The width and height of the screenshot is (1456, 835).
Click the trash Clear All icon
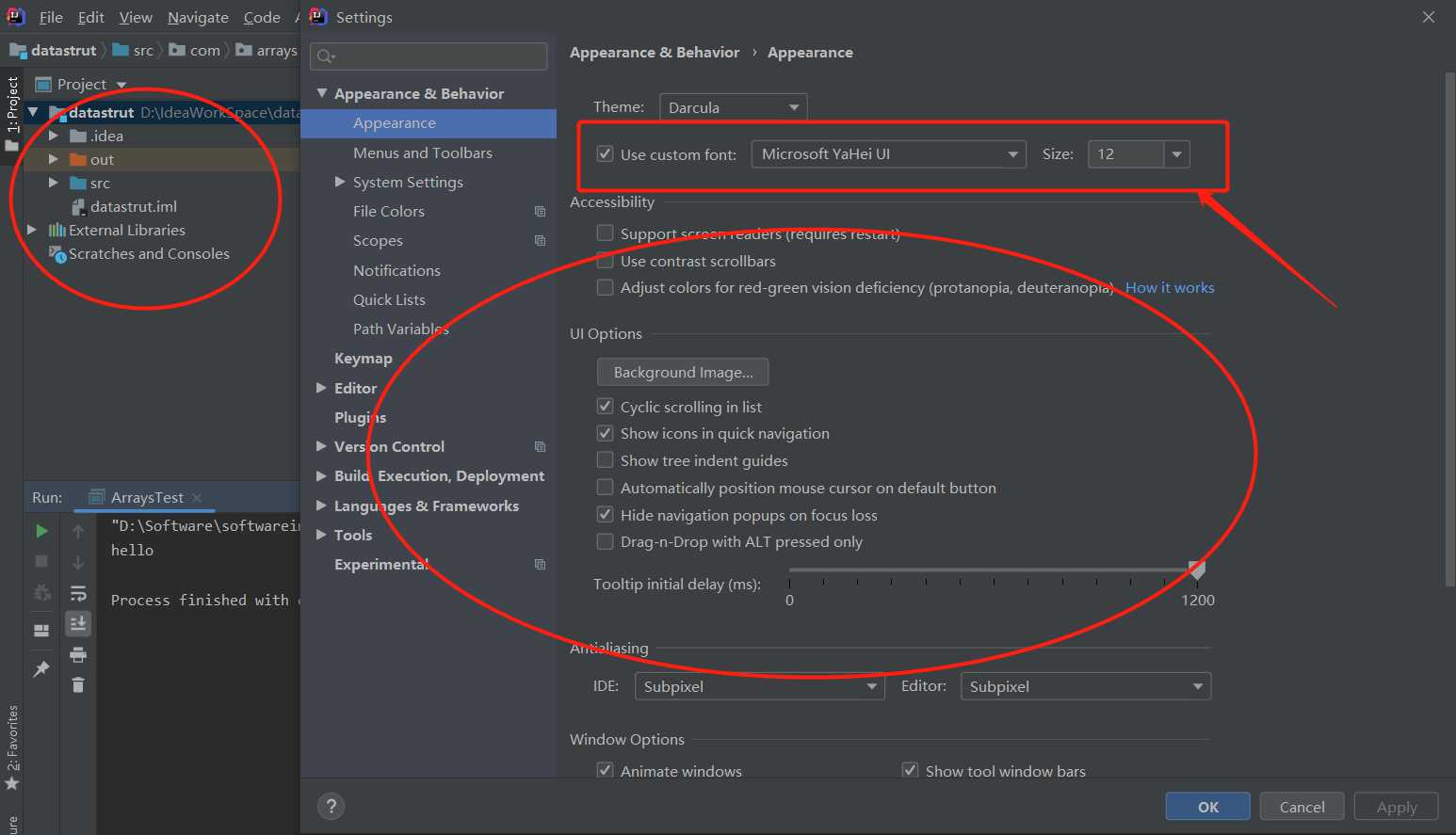click(x=78, y=684)
